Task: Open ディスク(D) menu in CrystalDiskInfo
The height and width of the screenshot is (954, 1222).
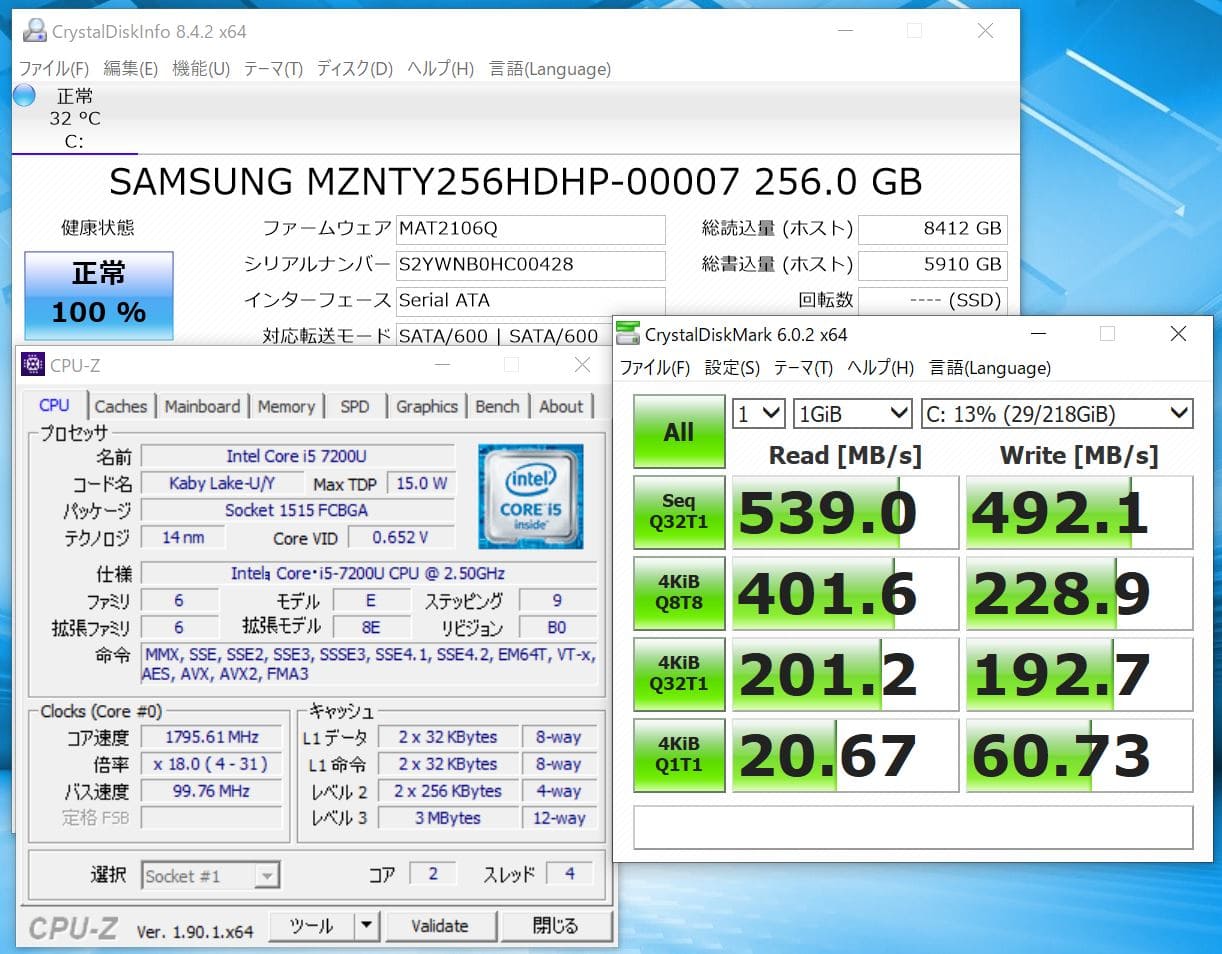Action: 355,69
